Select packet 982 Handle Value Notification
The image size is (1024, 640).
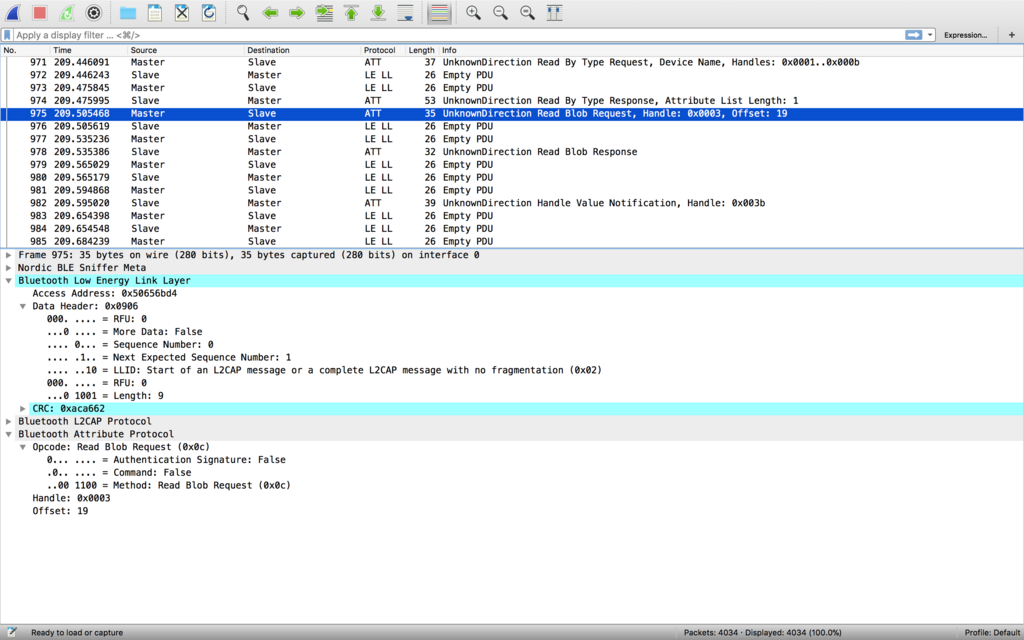(x=512, y=203)
